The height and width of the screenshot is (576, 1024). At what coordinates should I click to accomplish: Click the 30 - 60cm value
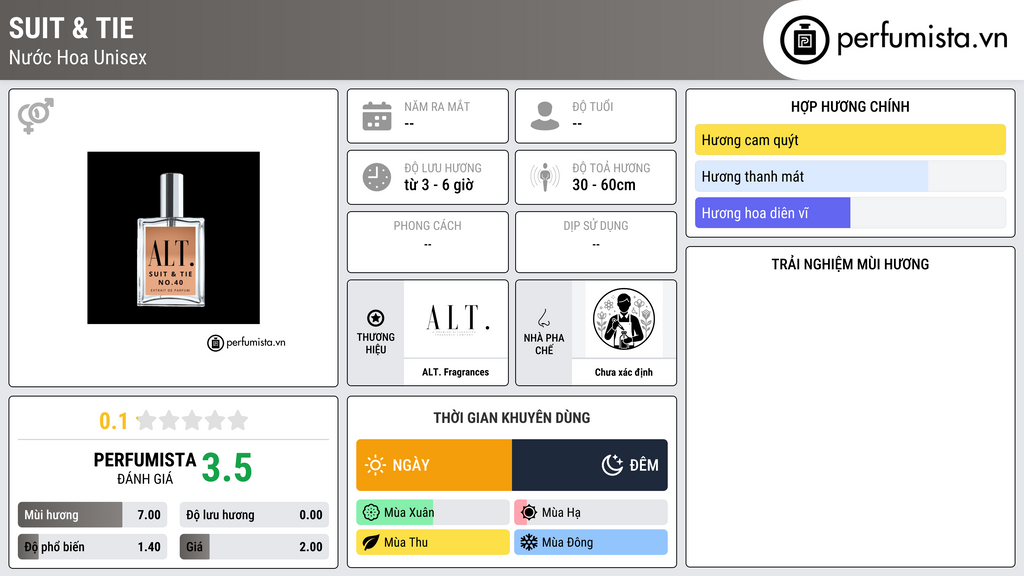point(604,185)
